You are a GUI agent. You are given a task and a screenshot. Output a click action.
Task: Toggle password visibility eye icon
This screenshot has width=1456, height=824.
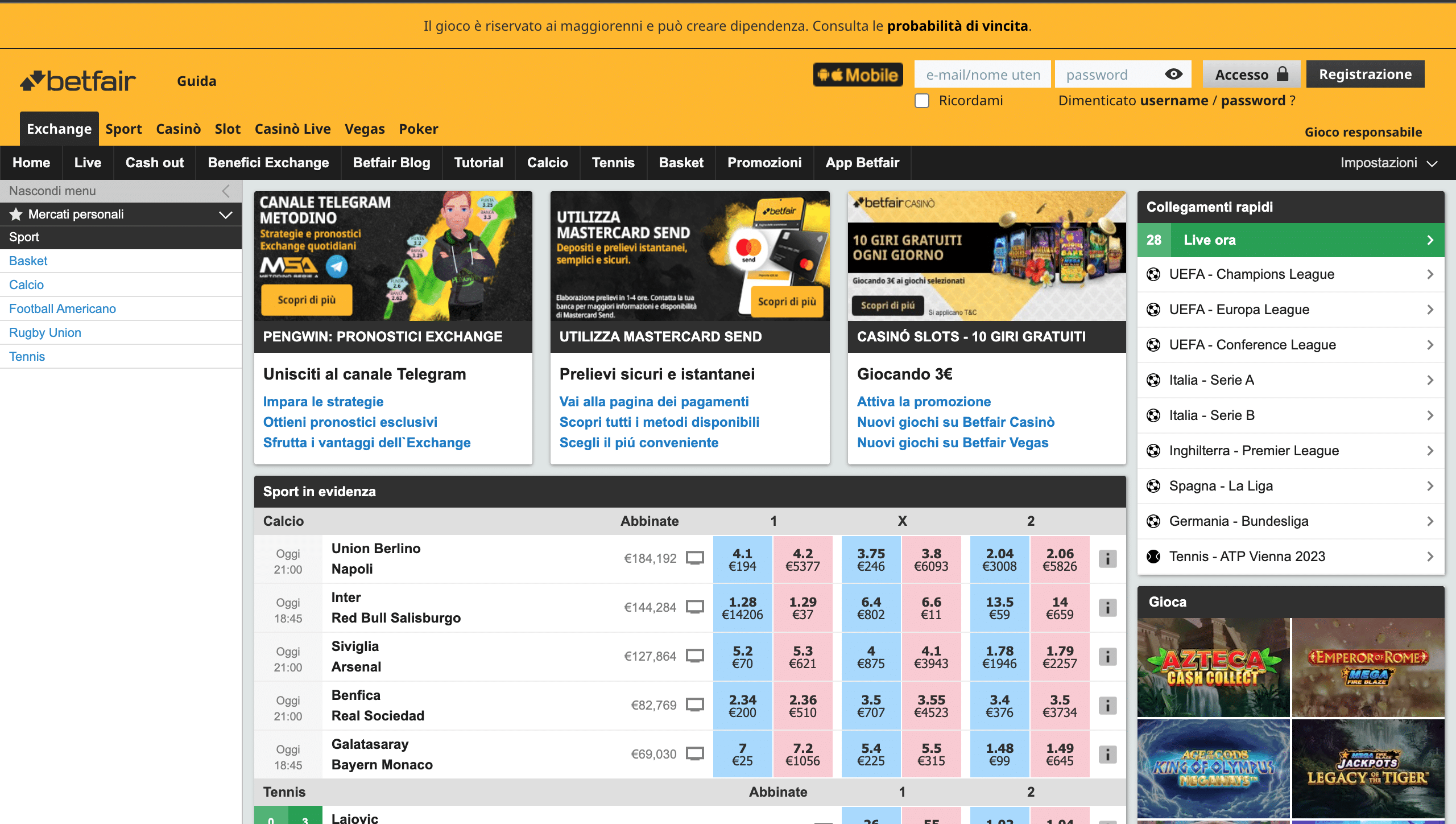pos(1173,75)
